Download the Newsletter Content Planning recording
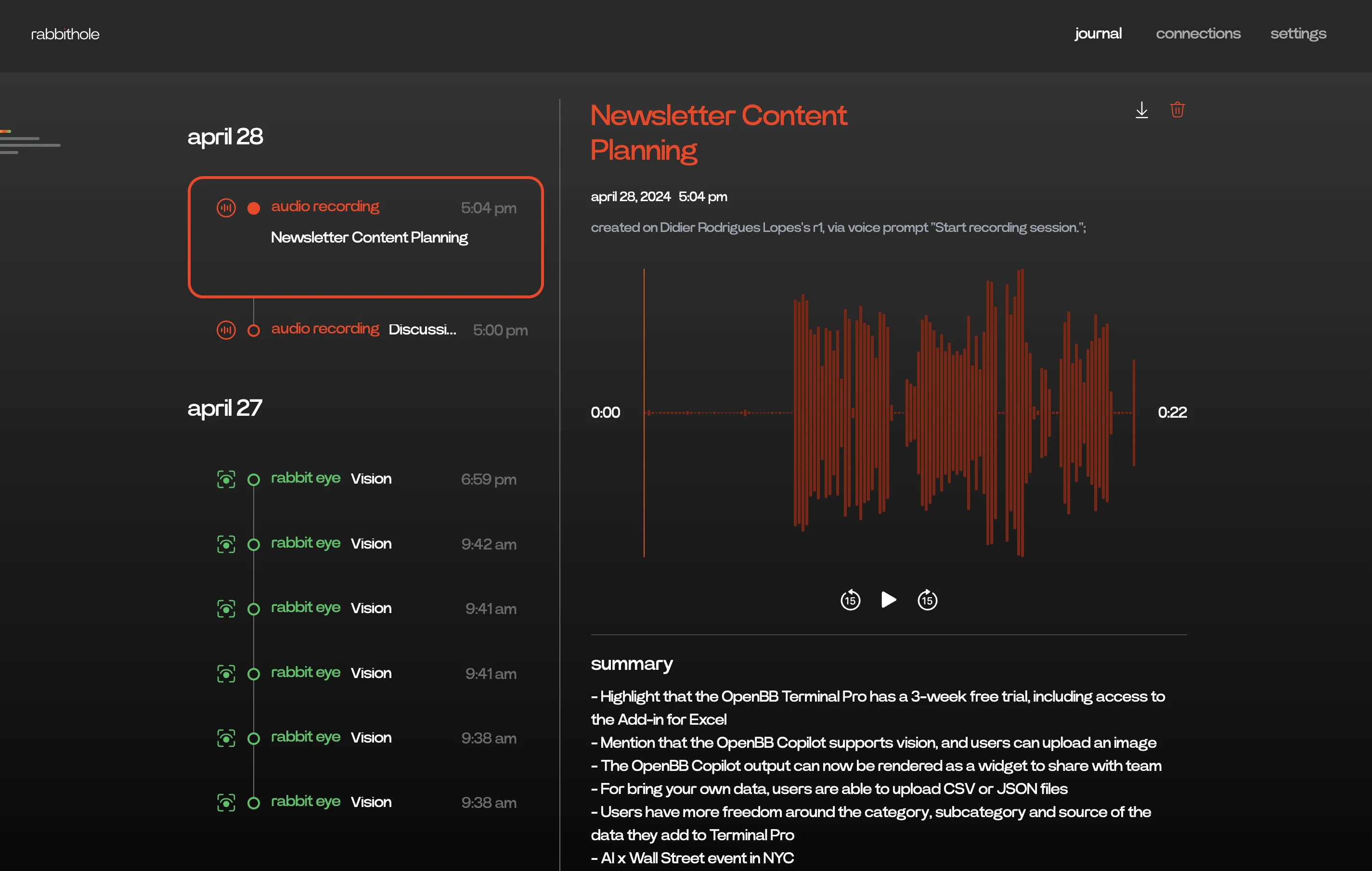1372x871 pixels. pos(1141,110)
